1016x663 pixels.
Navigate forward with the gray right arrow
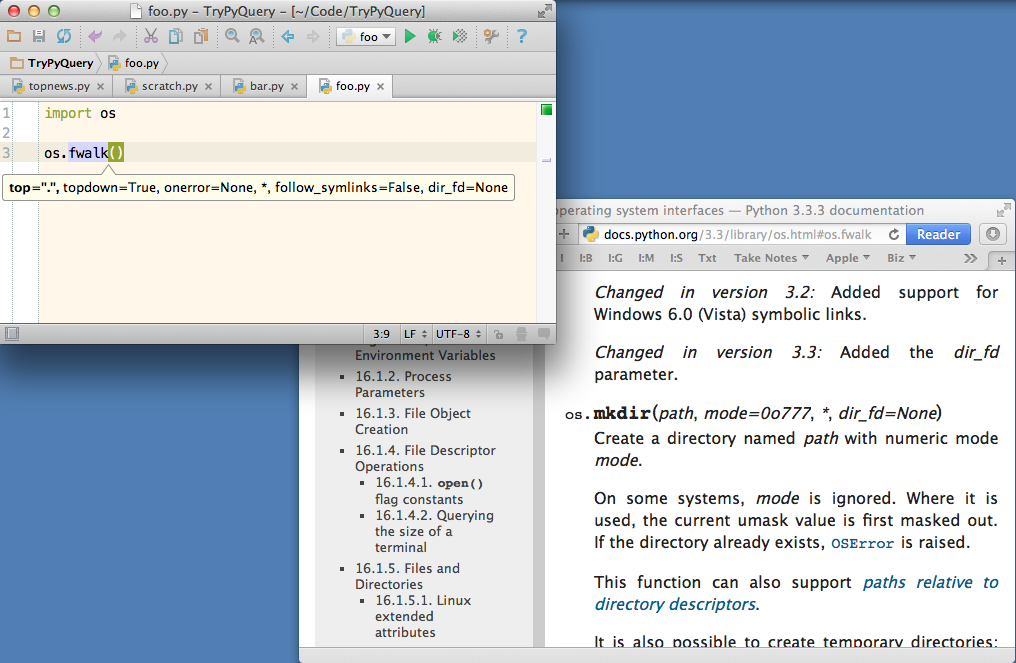tap(313, 36)
